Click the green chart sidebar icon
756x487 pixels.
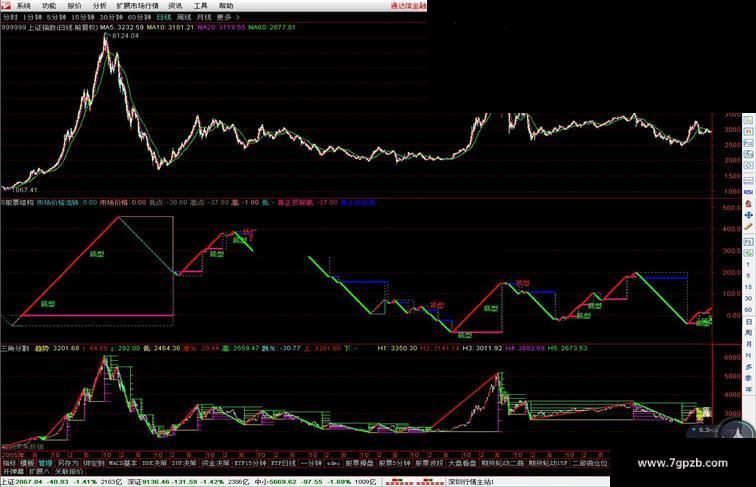click(x=749, y=253)
